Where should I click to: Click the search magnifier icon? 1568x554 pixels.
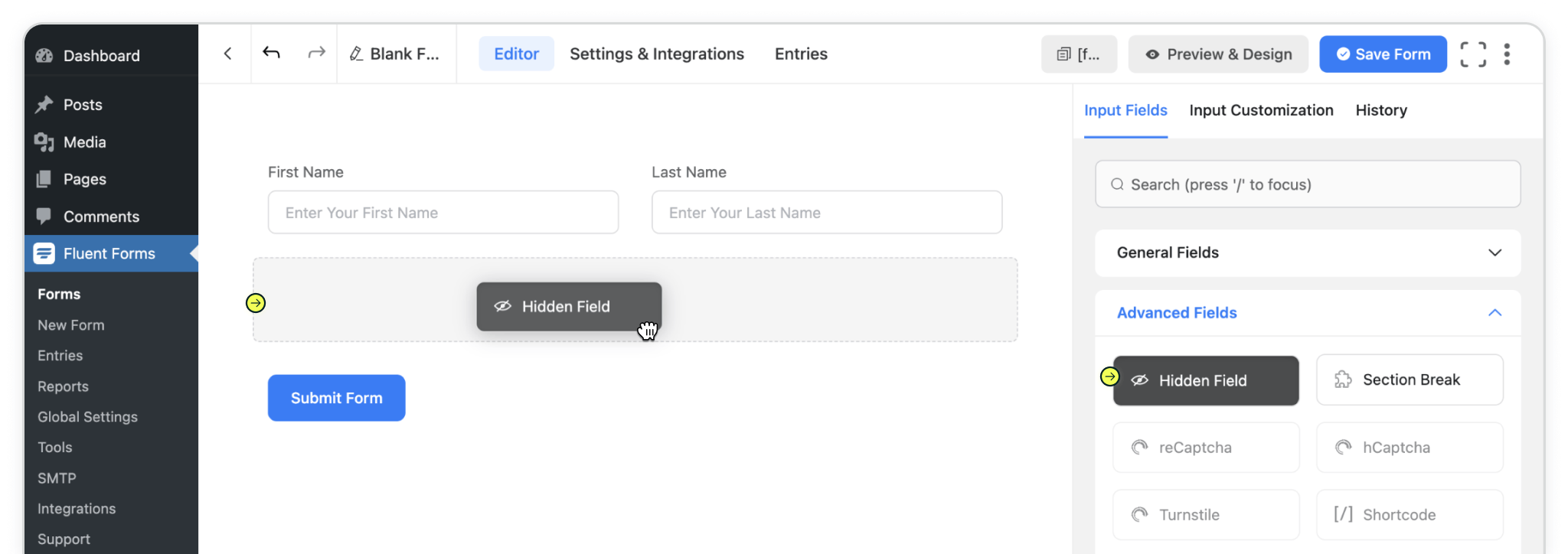coord(1117,184)
